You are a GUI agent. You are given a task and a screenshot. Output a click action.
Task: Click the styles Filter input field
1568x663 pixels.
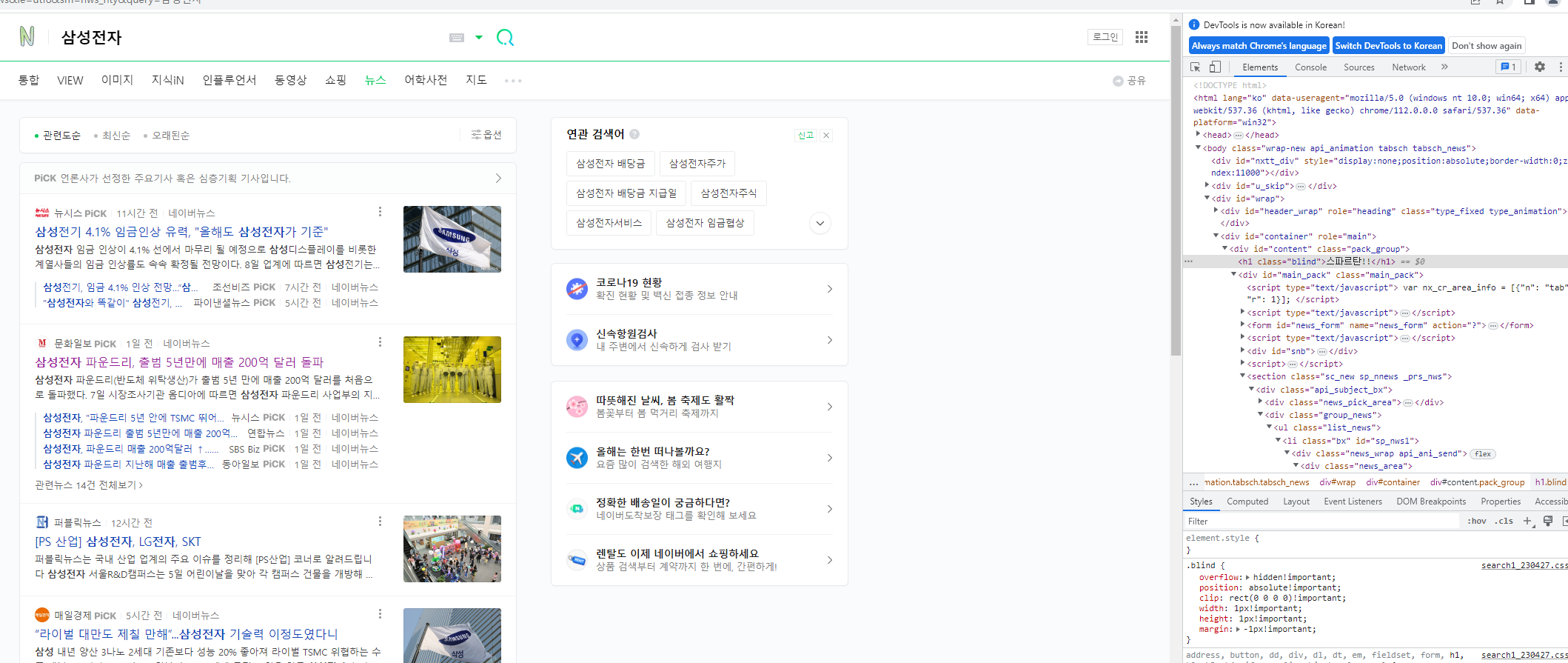point(1321,522)
